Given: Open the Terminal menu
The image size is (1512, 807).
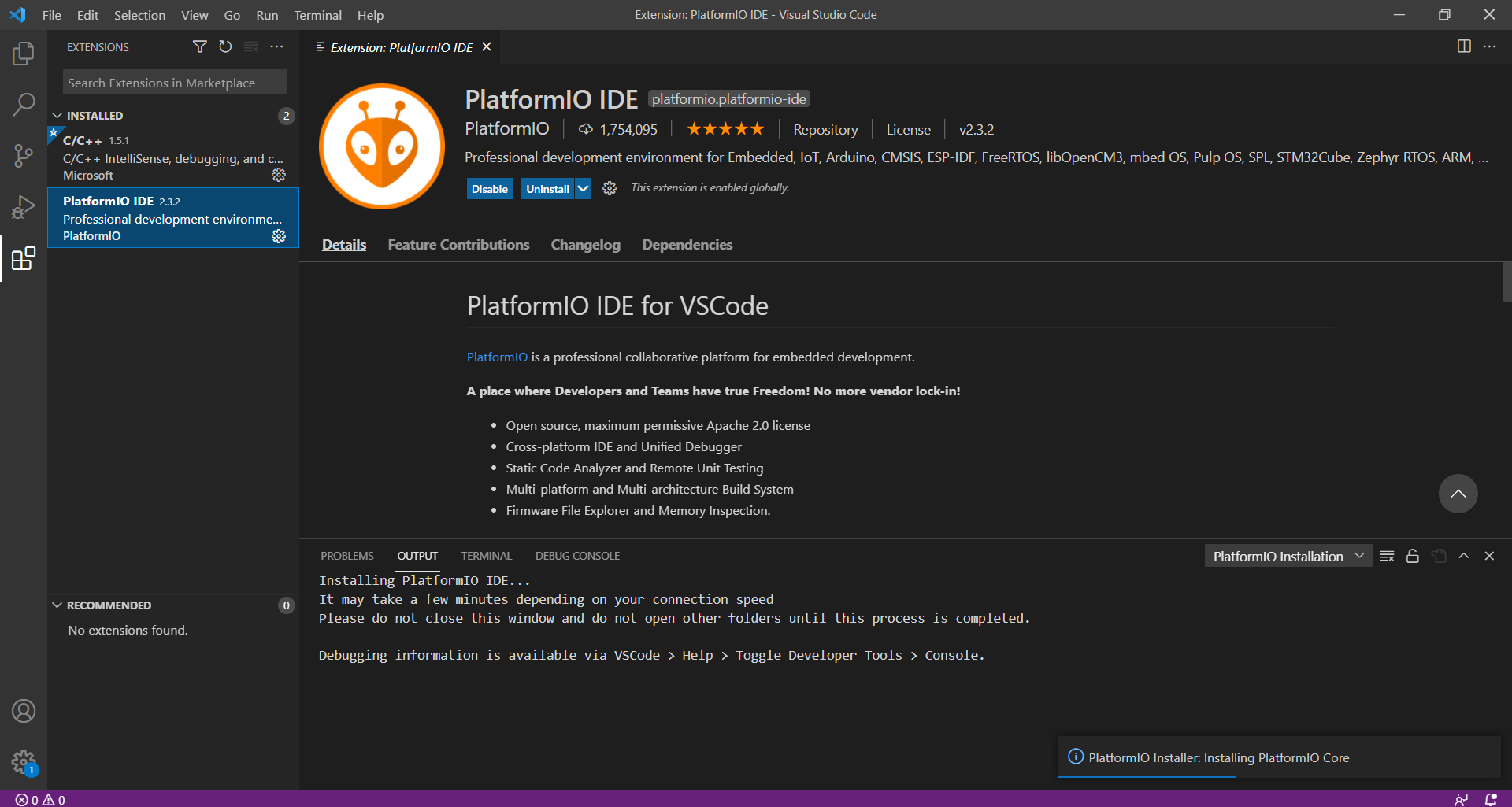Looking at the screenshot, I should pyautogui.click(x=318, y=15).
